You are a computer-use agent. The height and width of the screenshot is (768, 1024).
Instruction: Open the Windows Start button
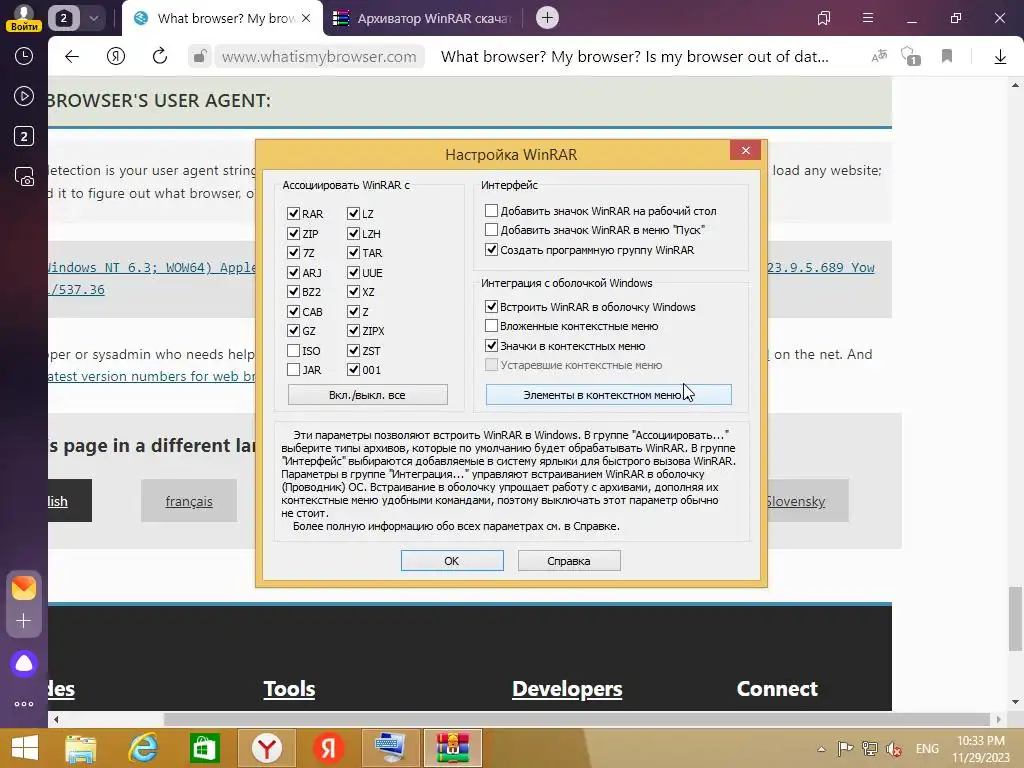pos(25,748)
